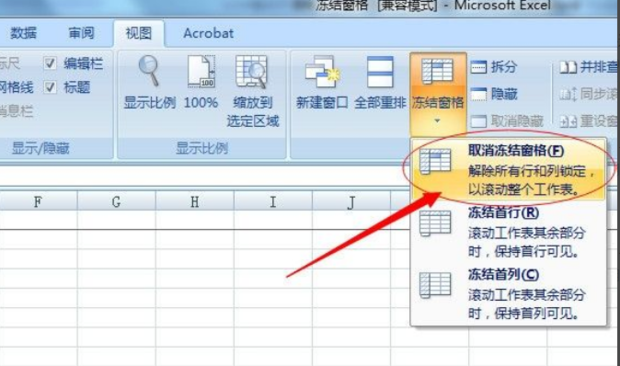
Task: Select column H header
Action: [195, 202]
